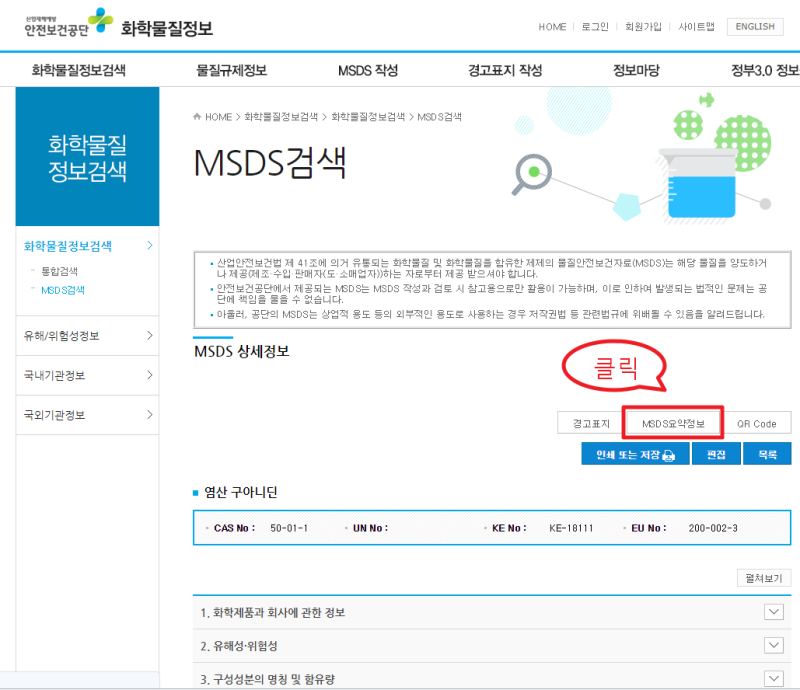Expand the 국외기관정보 sidebar chevron
This screenshot has height=690, width=800.
(149, 414)
